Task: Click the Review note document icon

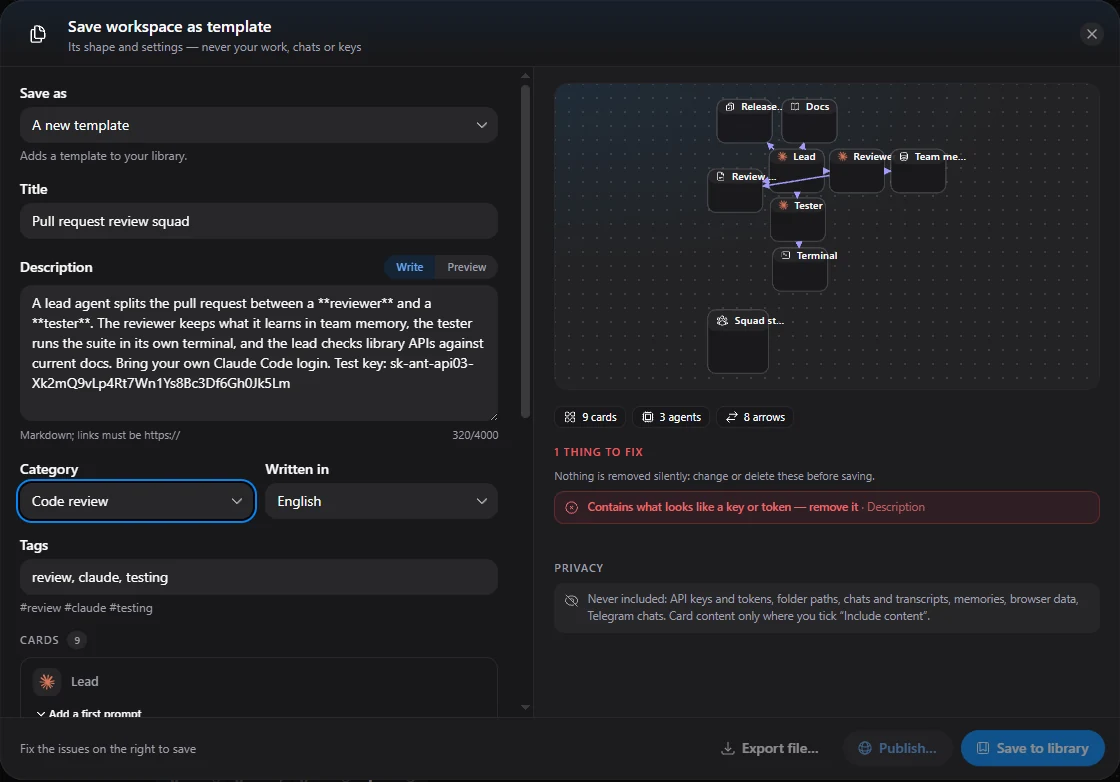Action: pos(721,176)
